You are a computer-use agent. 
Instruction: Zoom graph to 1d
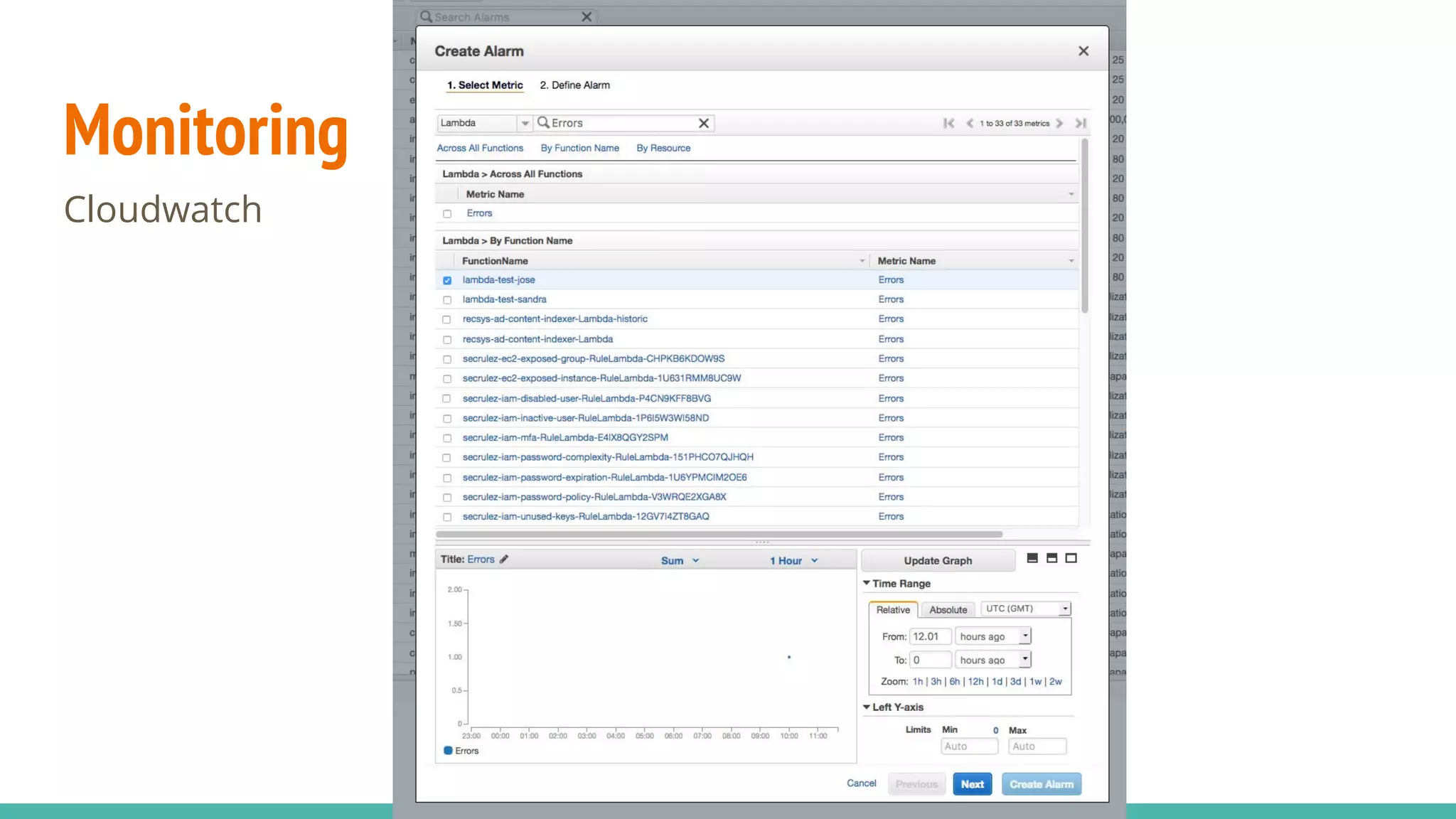997,682
